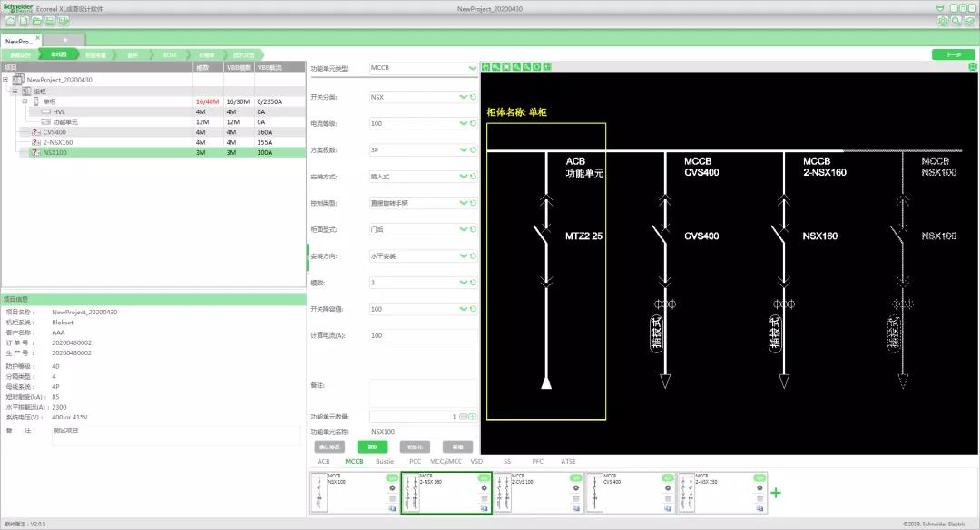Viewport: 980px width, 530px height.
Task: Close the NewPro... document tab
Action: pos(38,38)
